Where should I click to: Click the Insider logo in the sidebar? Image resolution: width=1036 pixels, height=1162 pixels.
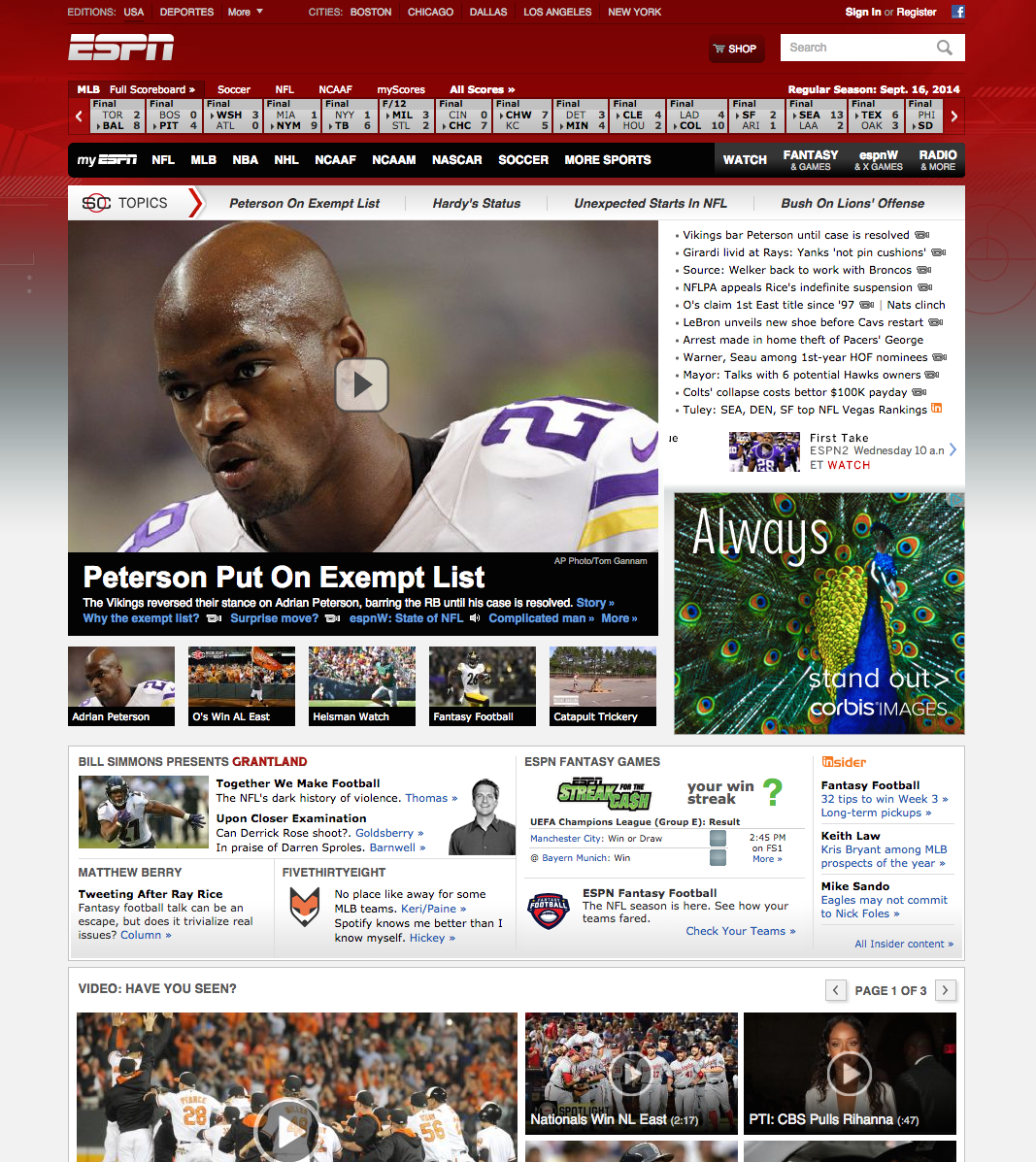843,762
